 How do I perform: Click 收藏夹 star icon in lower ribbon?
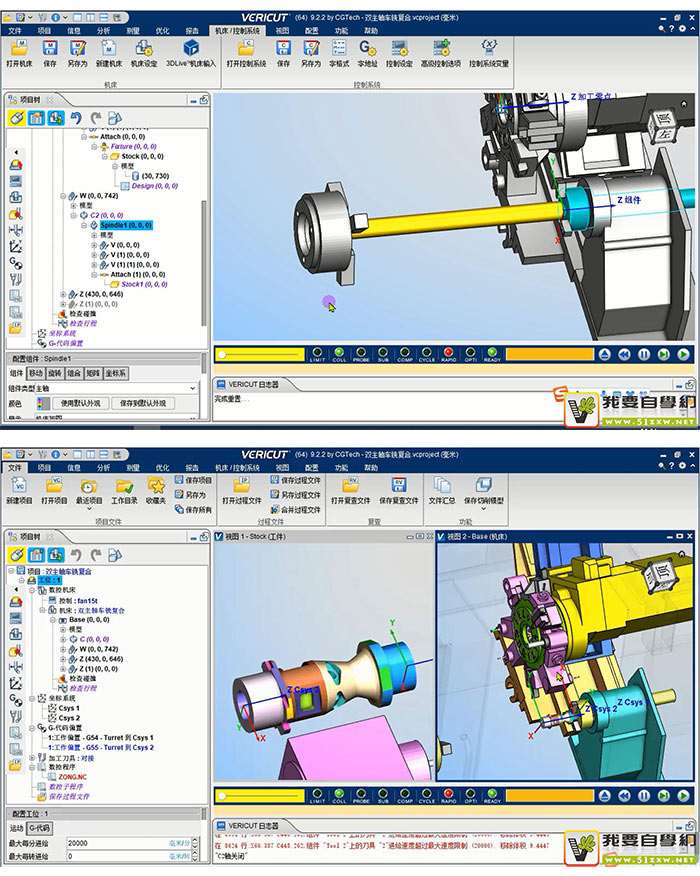pos(156,485)
